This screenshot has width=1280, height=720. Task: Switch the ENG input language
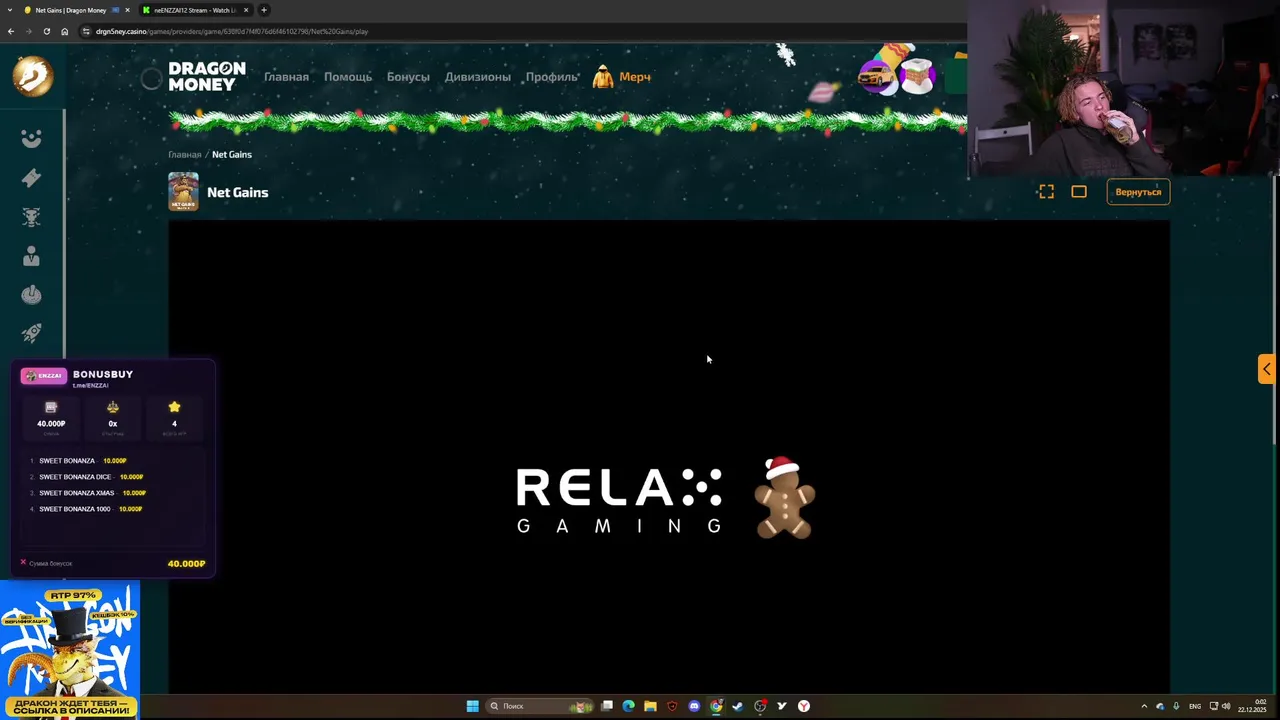[x=1195, y=706]
